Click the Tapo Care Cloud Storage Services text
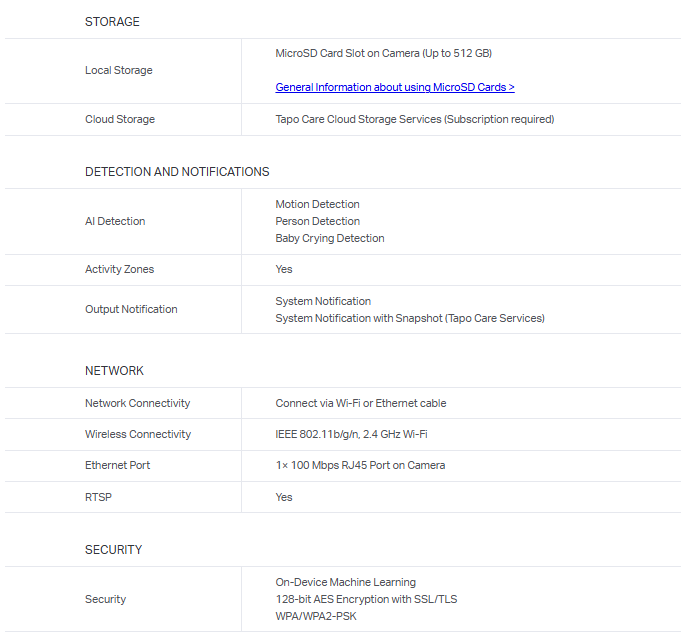The width and height of the screenshot is (682, 635). tap(414, 120)
